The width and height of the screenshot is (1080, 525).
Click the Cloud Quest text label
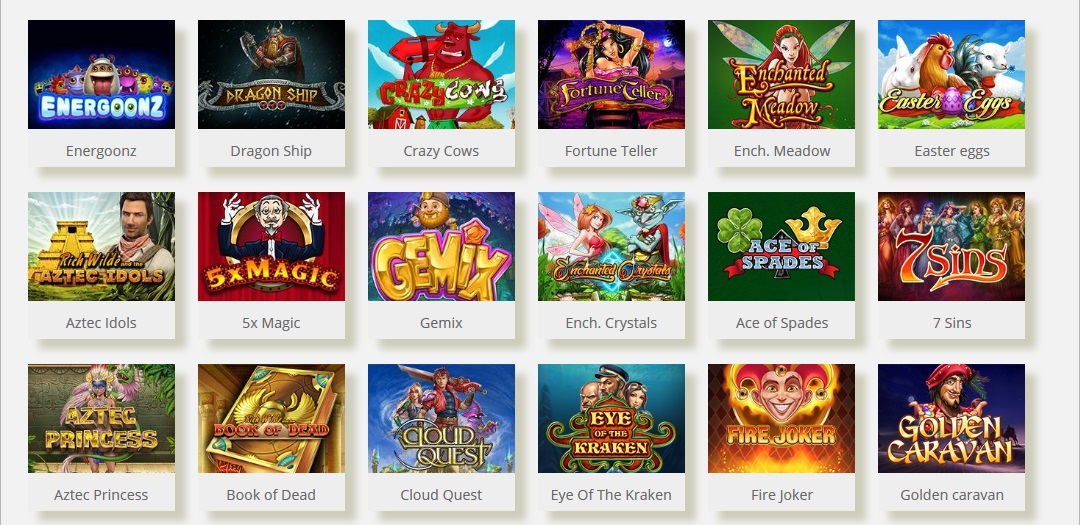[442, 495]
